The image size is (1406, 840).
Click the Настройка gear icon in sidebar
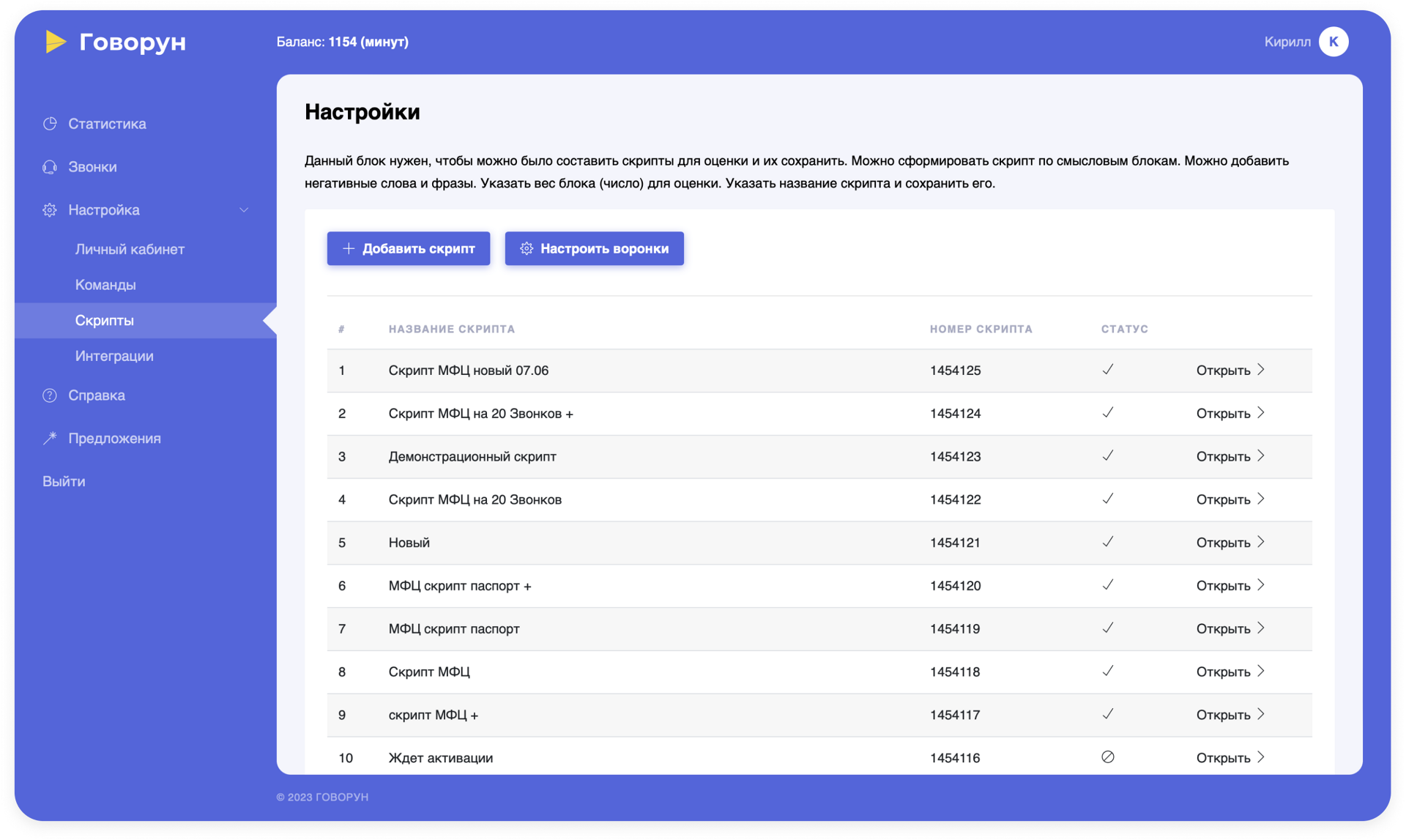coord(50,210)
